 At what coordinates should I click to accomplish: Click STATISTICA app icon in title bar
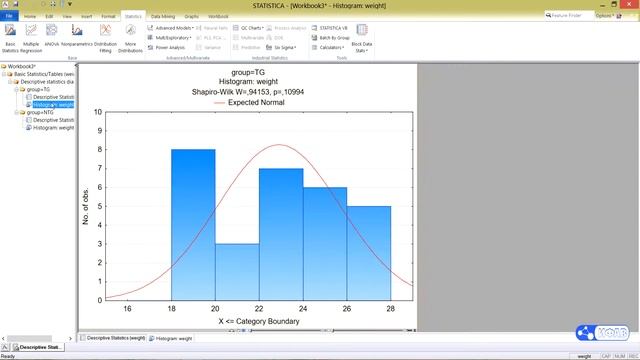pyautogui.click(x=5, y=4)
